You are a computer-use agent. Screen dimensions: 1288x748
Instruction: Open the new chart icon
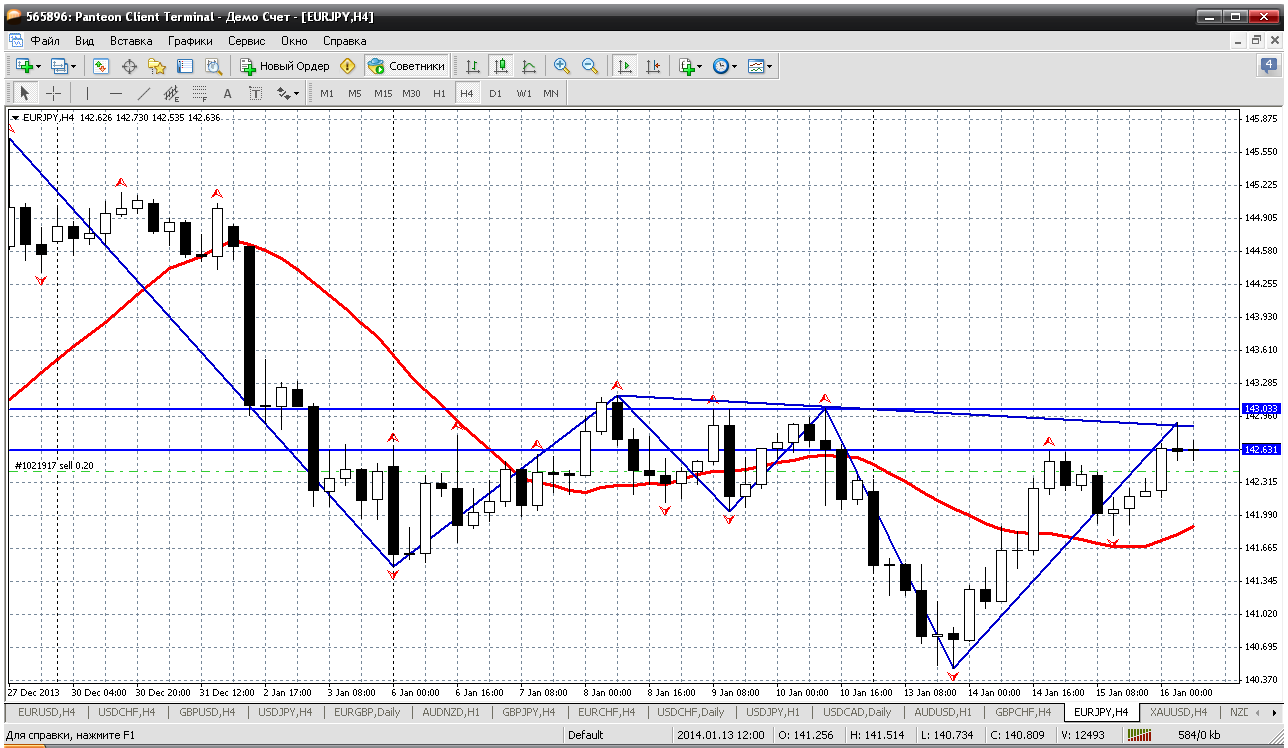24,66
